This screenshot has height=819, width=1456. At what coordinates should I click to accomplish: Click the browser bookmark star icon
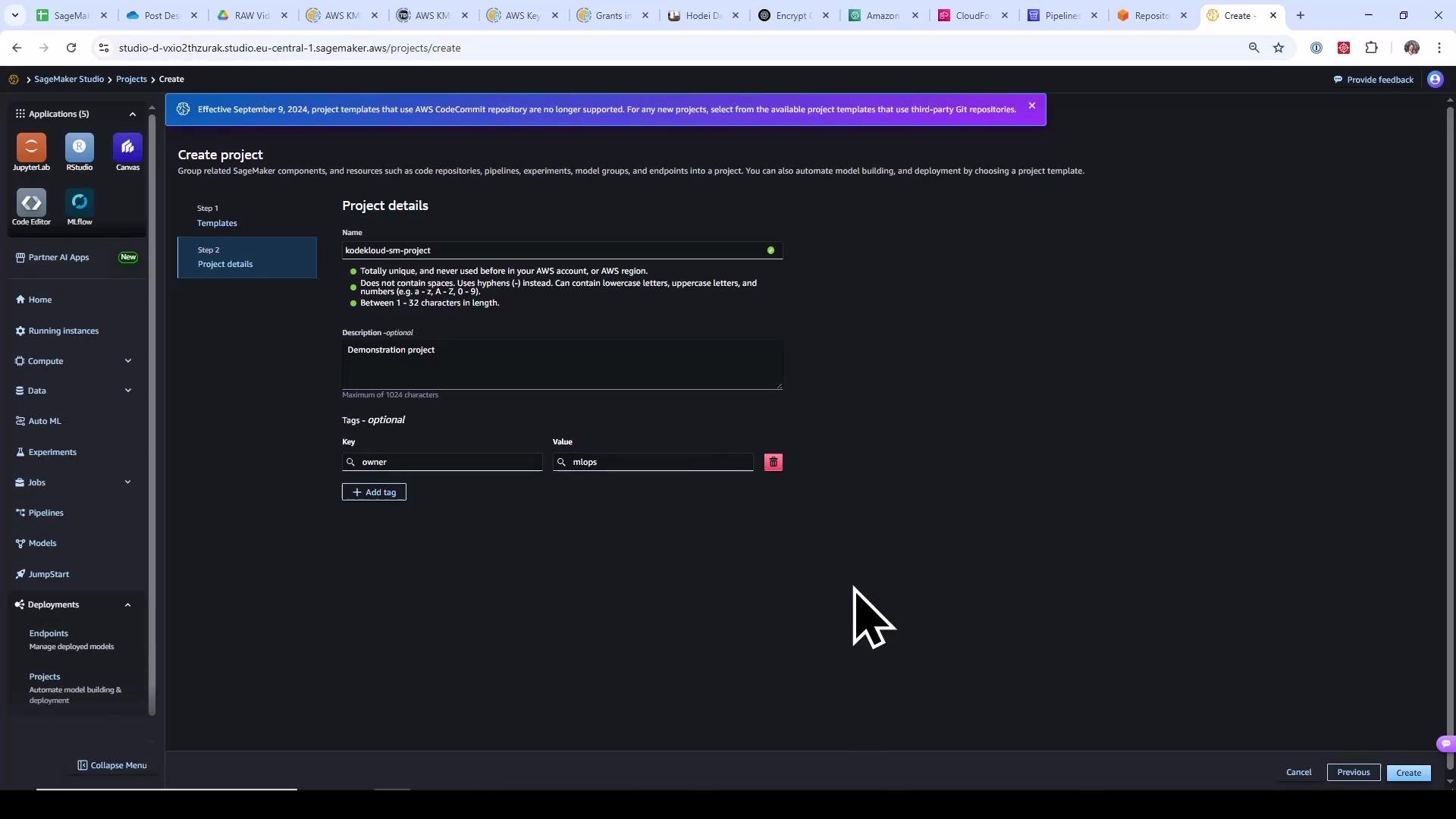(1279, 48)
